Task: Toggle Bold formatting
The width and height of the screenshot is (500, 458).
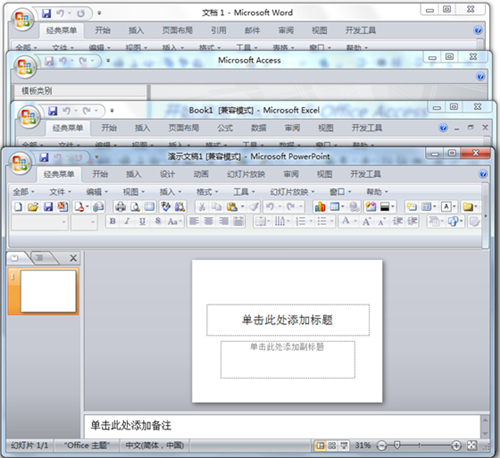Action: point(113,221)
